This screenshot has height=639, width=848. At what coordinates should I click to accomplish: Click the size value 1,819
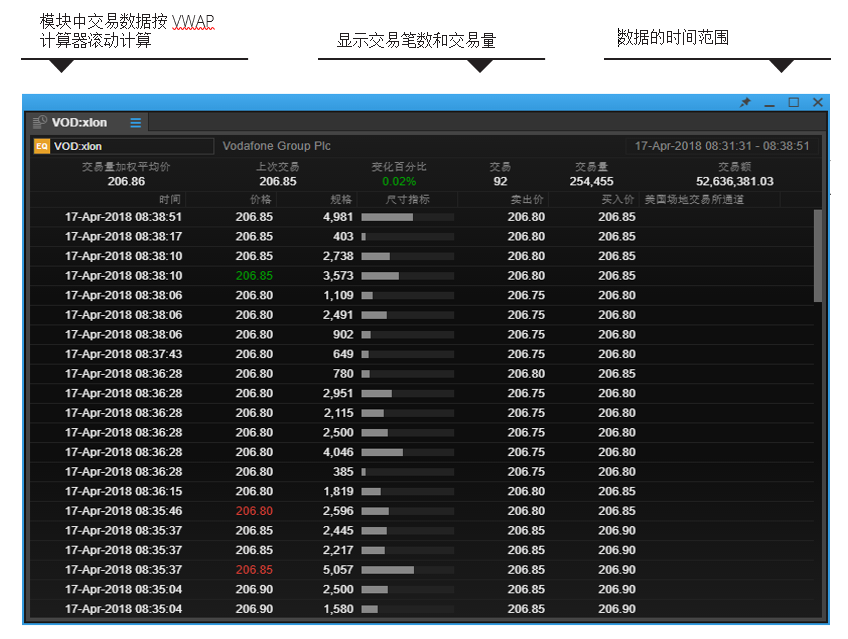(338, 491)
